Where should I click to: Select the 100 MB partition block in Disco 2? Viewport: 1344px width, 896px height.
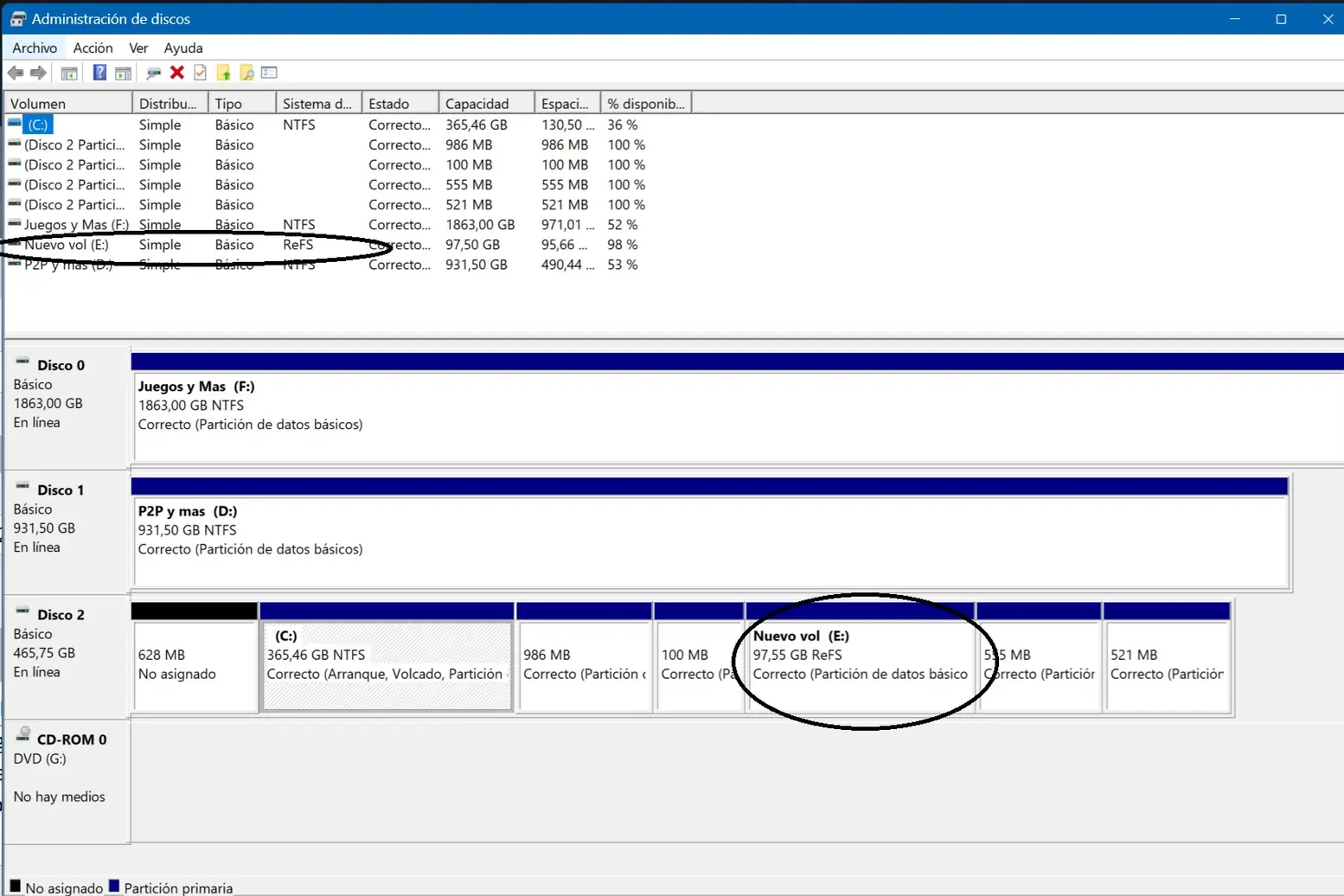[x=700, y=657]
